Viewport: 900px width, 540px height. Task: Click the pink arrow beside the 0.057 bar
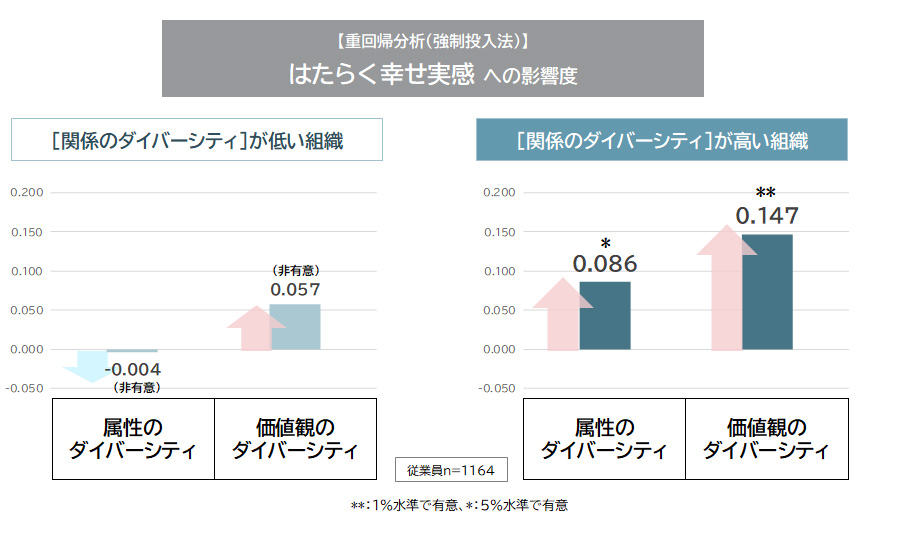(256, 330)
